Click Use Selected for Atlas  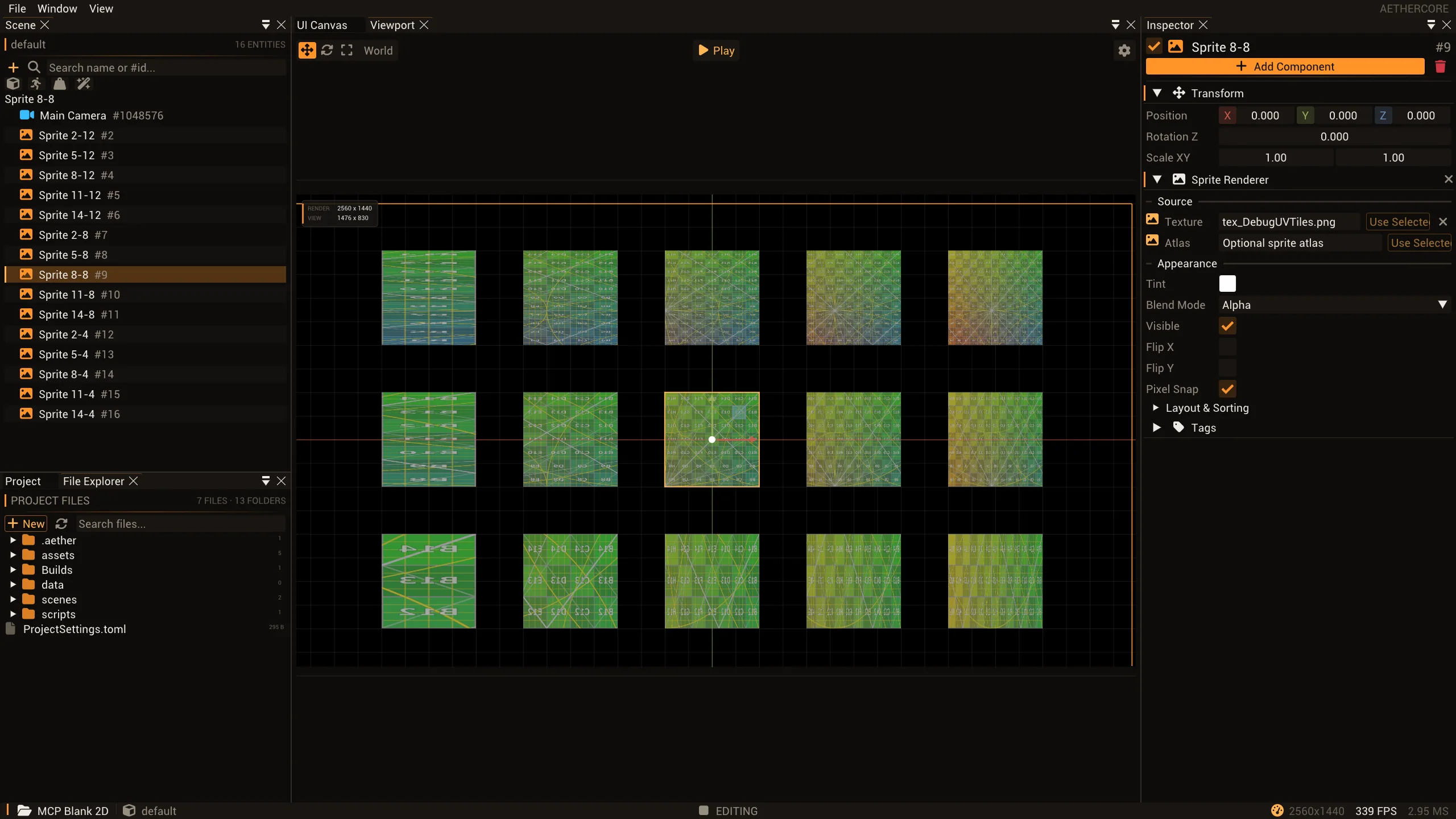pyautogui.click(x=1420, y=243)
